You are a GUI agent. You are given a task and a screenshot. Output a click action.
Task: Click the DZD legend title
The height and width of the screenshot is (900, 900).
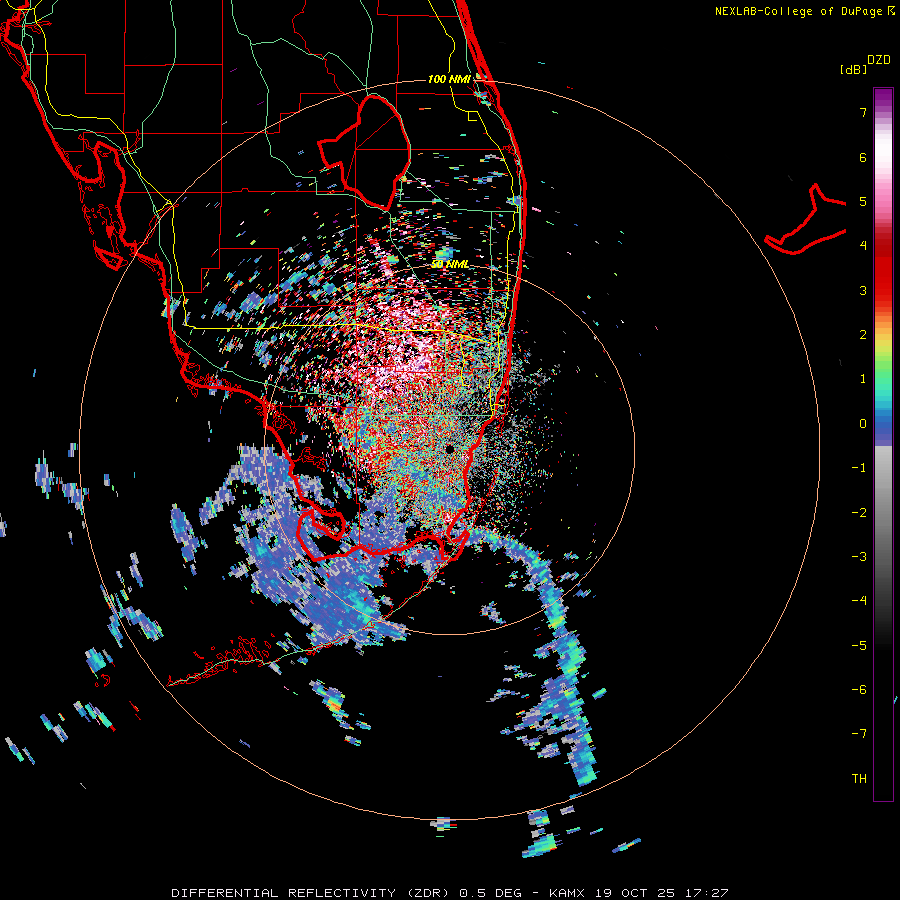pos(879,60)
